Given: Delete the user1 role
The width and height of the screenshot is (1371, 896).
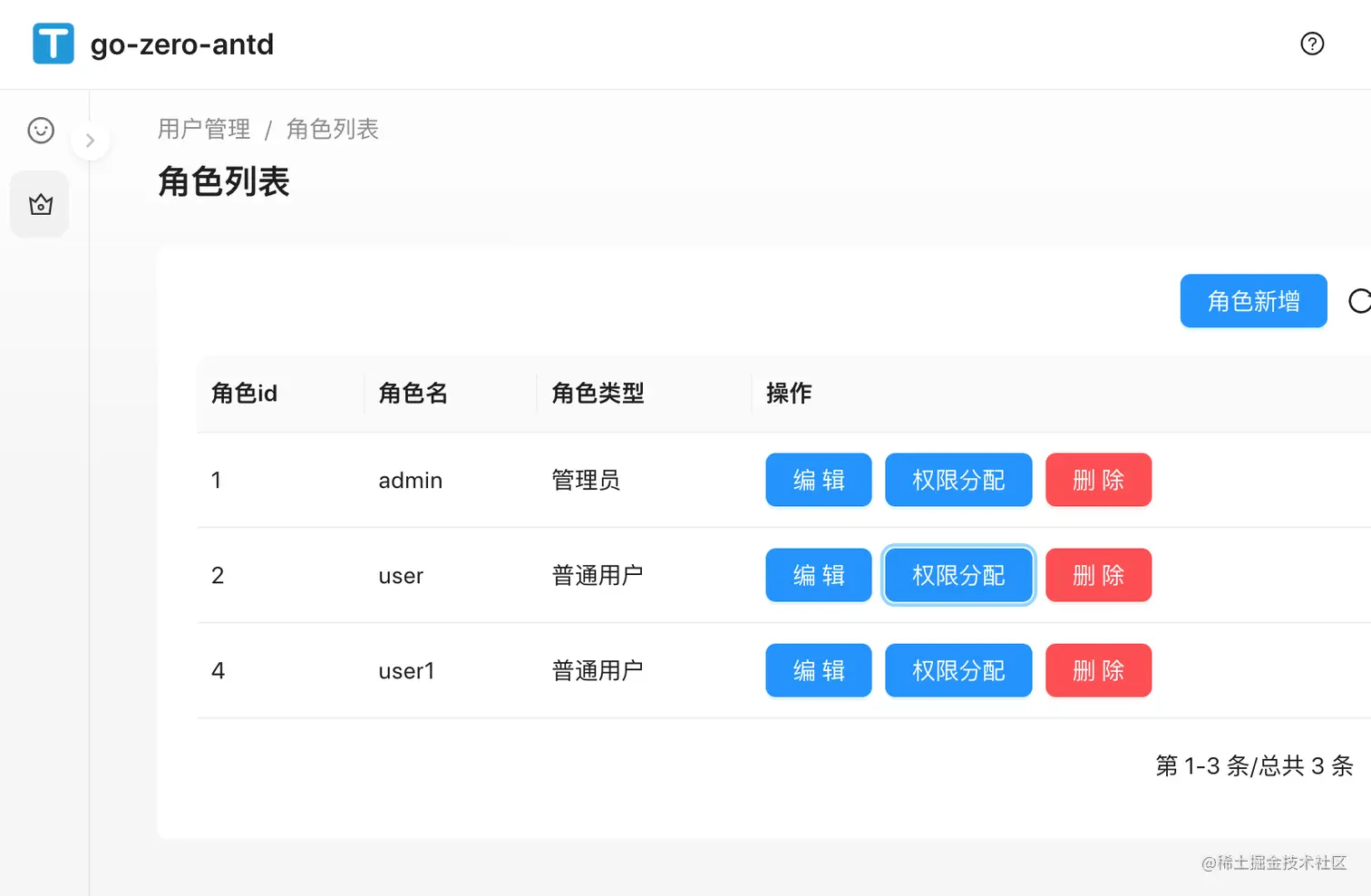Looking at the screenshot, I should coord(1098,670).
